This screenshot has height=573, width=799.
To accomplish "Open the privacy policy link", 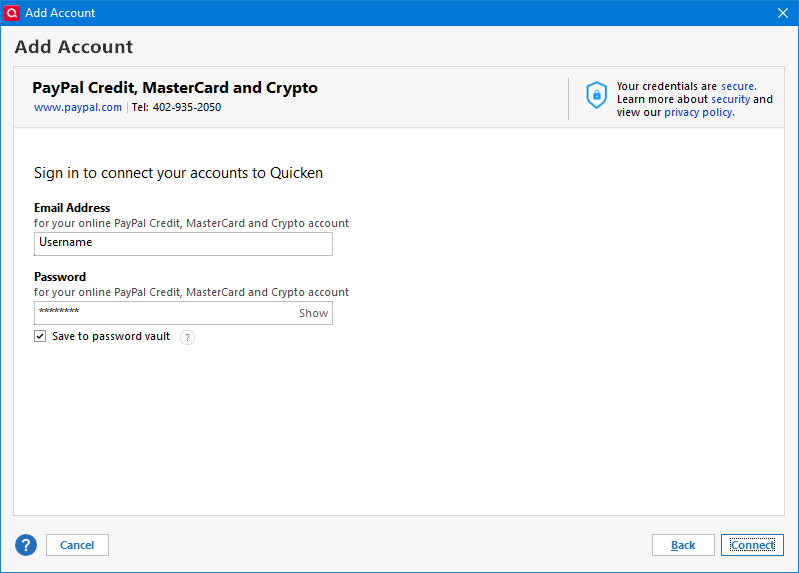I will (x=699, y=112).
